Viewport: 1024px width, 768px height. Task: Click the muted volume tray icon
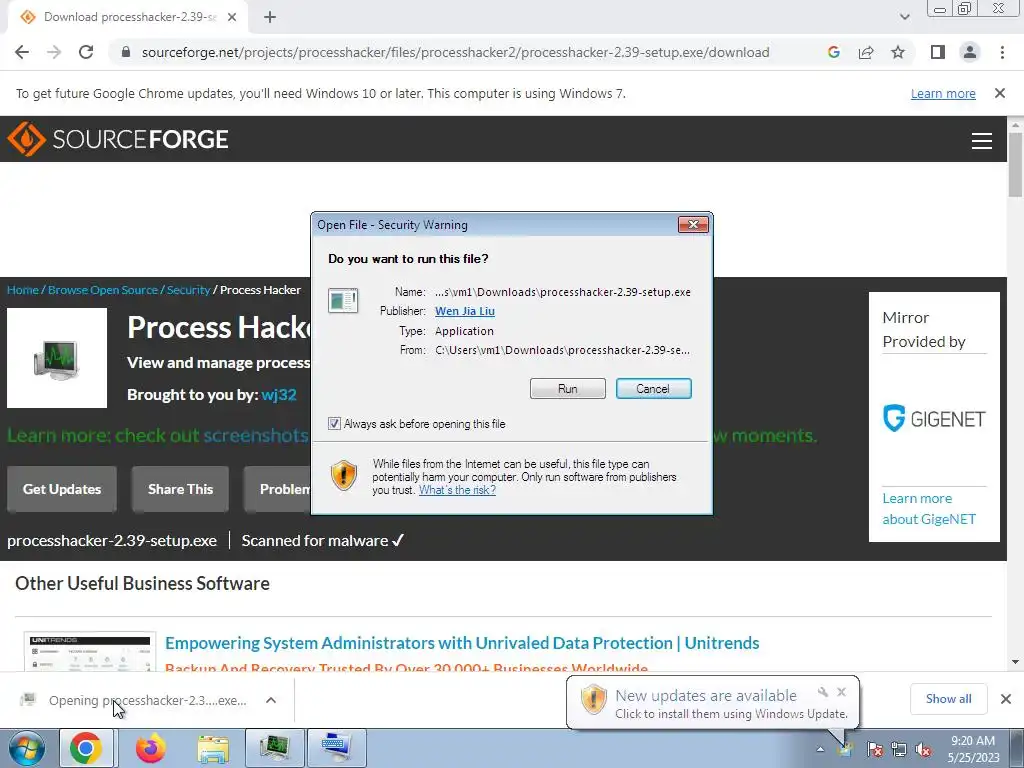922,750
